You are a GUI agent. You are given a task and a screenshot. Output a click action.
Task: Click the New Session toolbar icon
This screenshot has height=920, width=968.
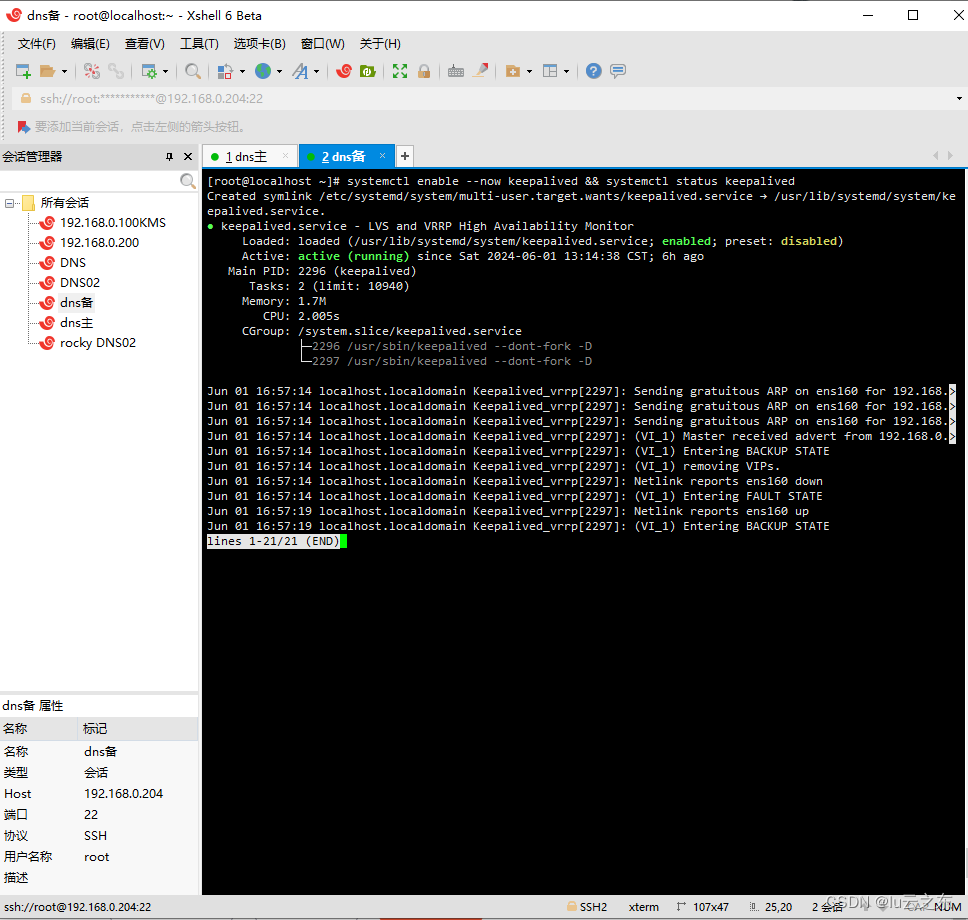(23, 71)
